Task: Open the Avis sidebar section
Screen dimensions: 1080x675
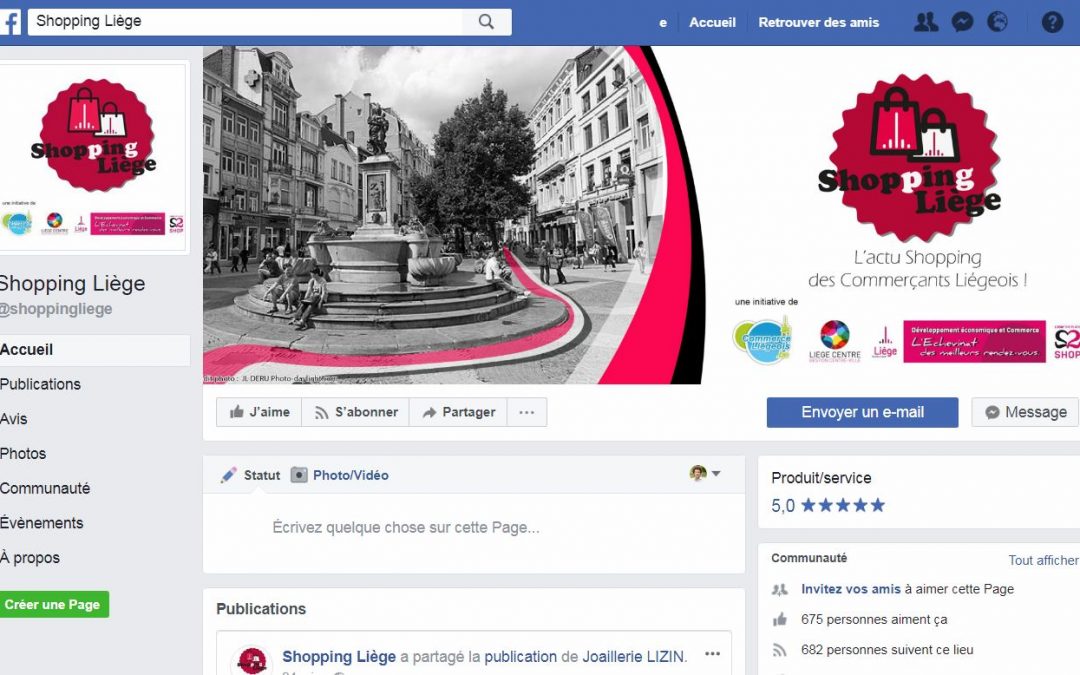Action: (14, 419)
